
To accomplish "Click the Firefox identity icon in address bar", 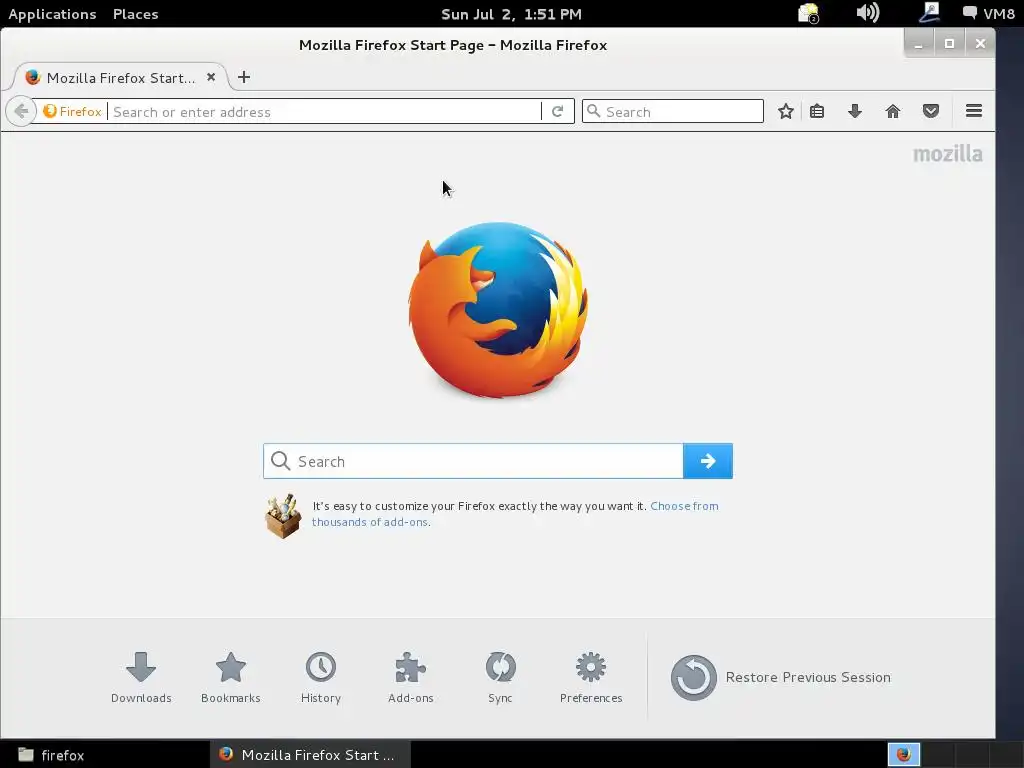I will tap(72, 112).
